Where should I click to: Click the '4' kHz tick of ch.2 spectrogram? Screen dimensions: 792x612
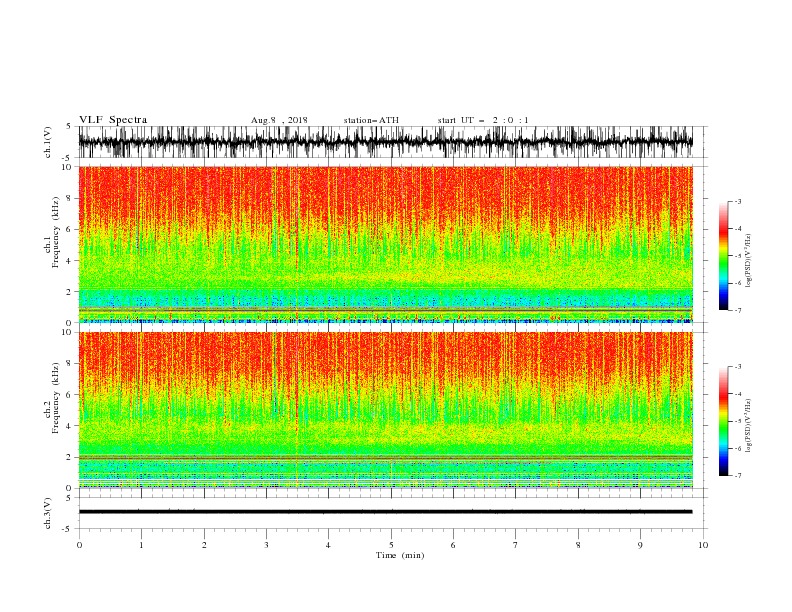(70, 426)
